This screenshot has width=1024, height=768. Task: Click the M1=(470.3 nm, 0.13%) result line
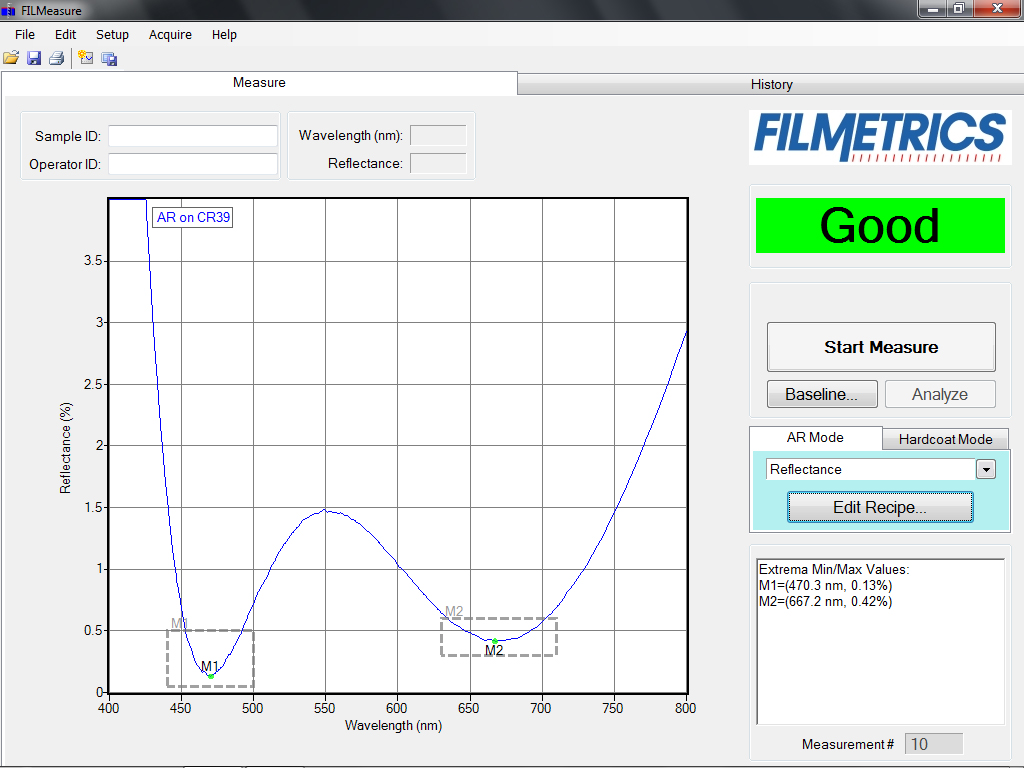coord(825,585)
